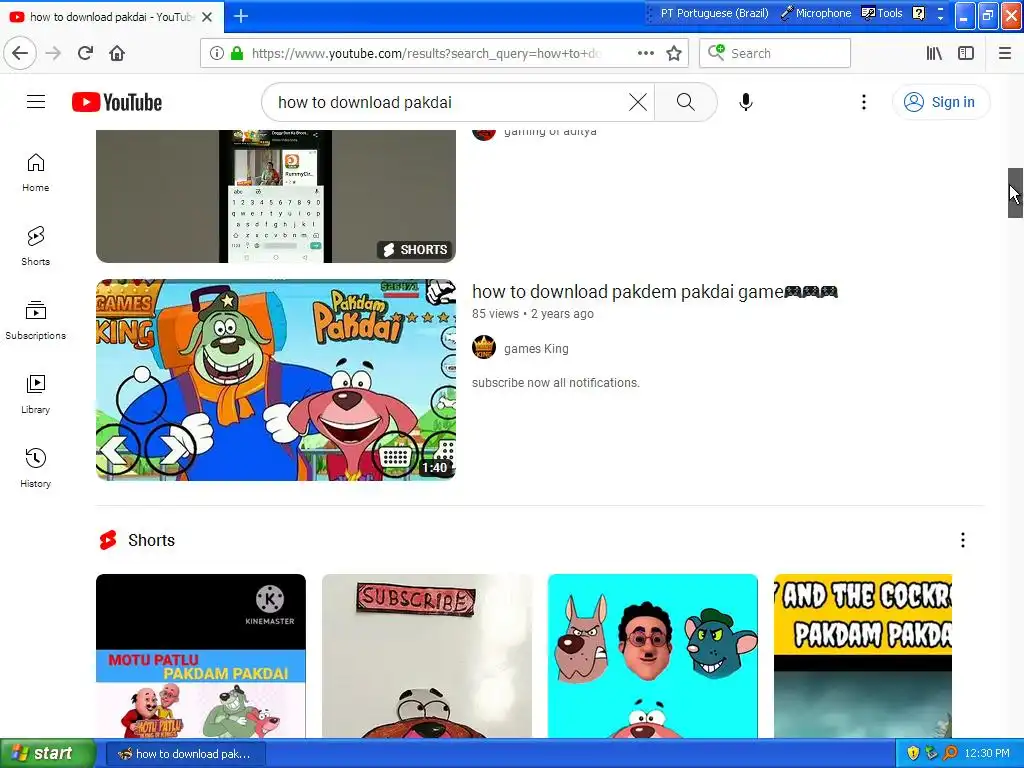Open Shorts shelf three-dot options menu

(963, 539)
